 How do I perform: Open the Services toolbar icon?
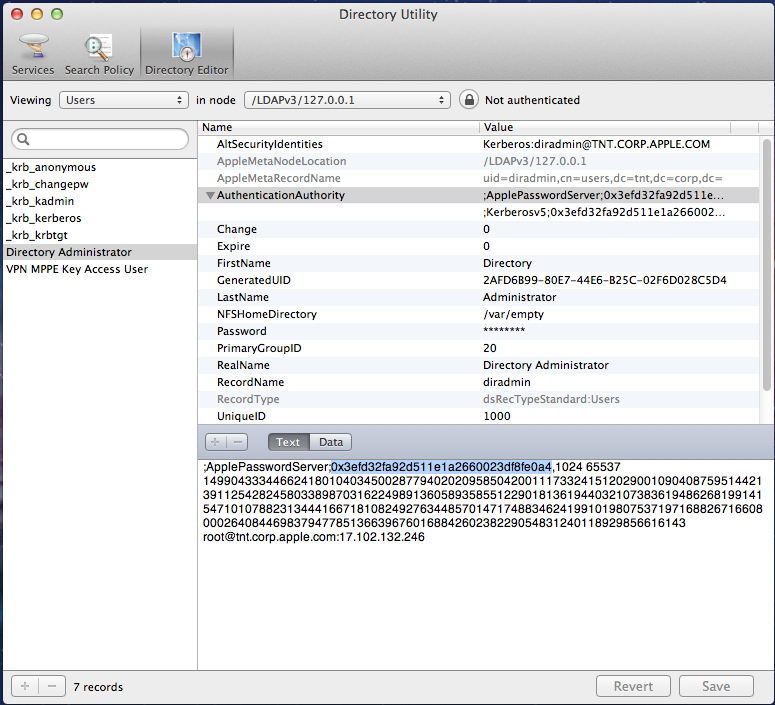coord(33,53)
